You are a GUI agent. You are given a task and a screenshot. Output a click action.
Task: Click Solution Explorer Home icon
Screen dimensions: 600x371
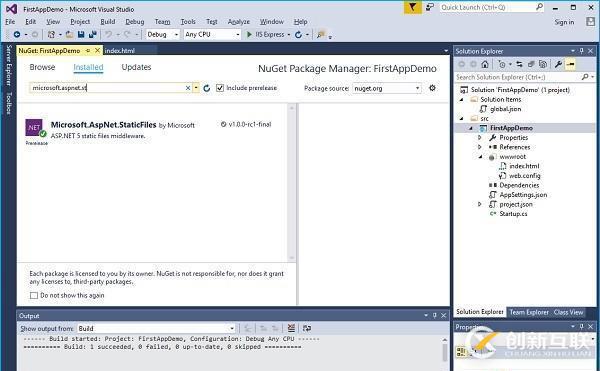[x=485, y=64]
